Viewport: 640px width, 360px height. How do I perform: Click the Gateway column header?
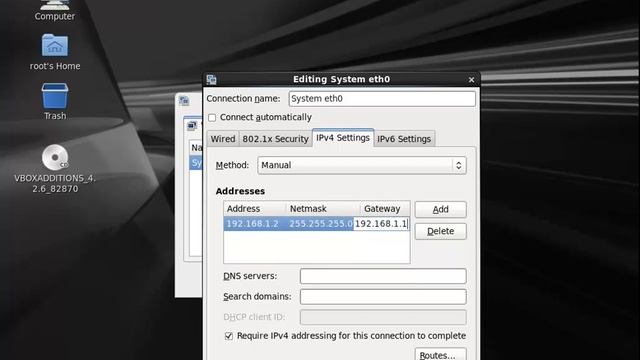tap(384, 209)
